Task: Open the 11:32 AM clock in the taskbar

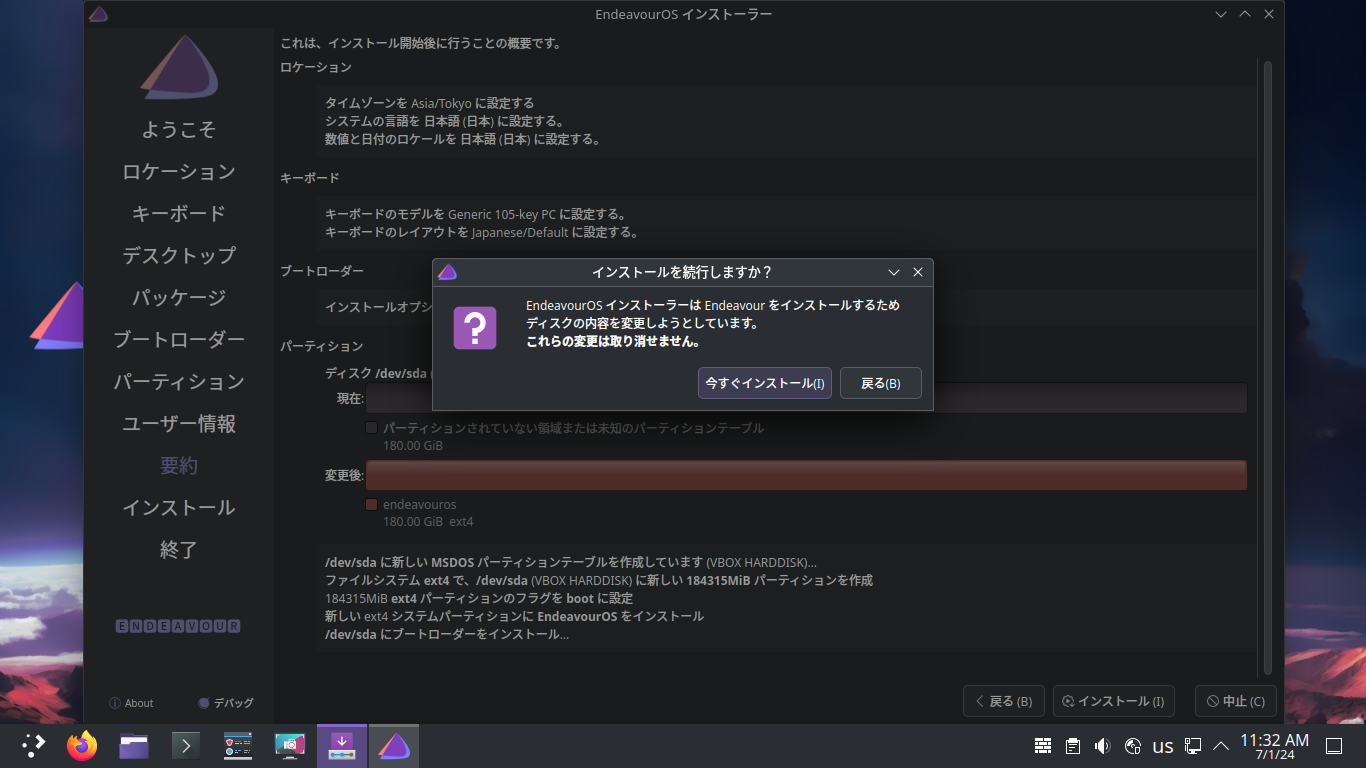Action: [1274, 746]
